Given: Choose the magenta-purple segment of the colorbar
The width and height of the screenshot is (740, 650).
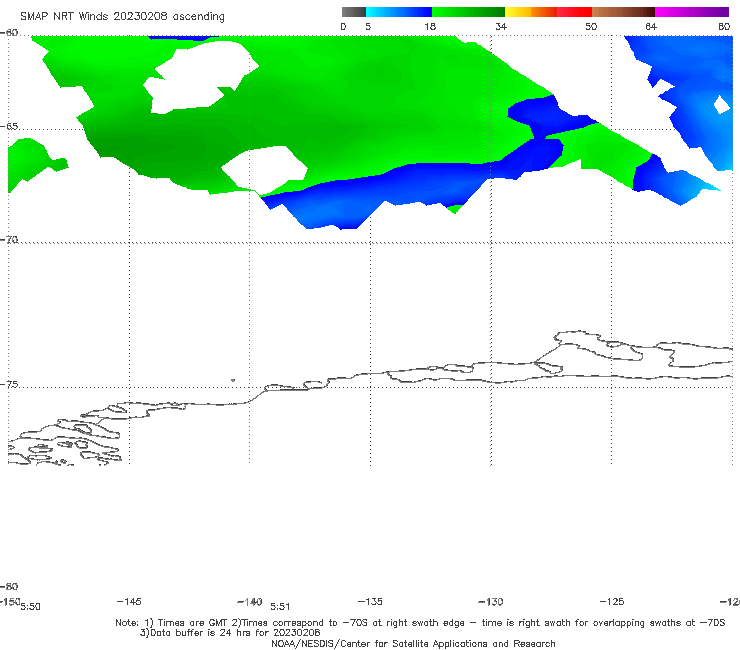Looking at the screenshot, I should click(x=692, y=12).
